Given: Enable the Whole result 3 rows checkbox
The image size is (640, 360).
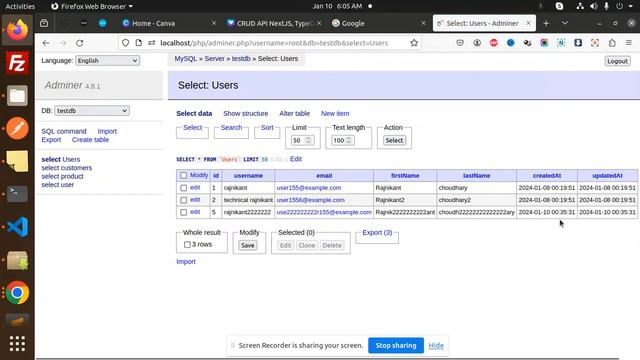Looking at the screenshot, I should [187, 244].
